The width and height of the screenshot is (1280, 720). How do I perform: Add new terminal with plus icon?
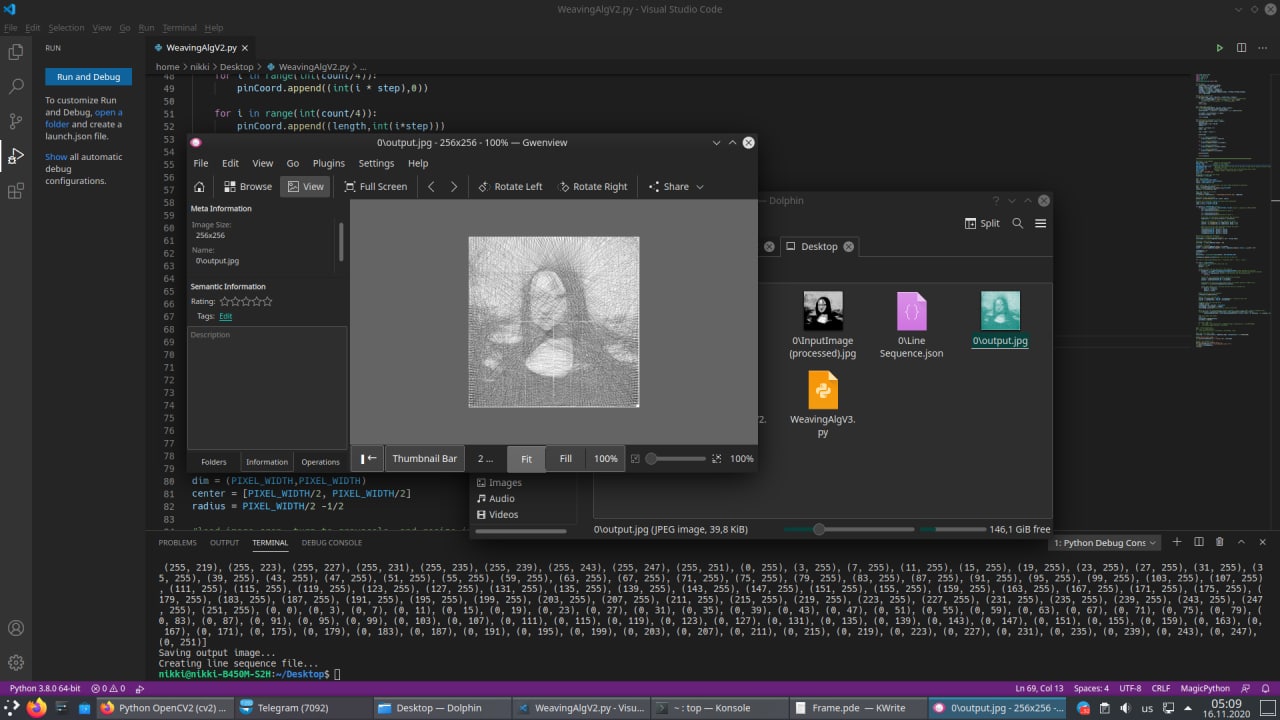[1177, 542]
